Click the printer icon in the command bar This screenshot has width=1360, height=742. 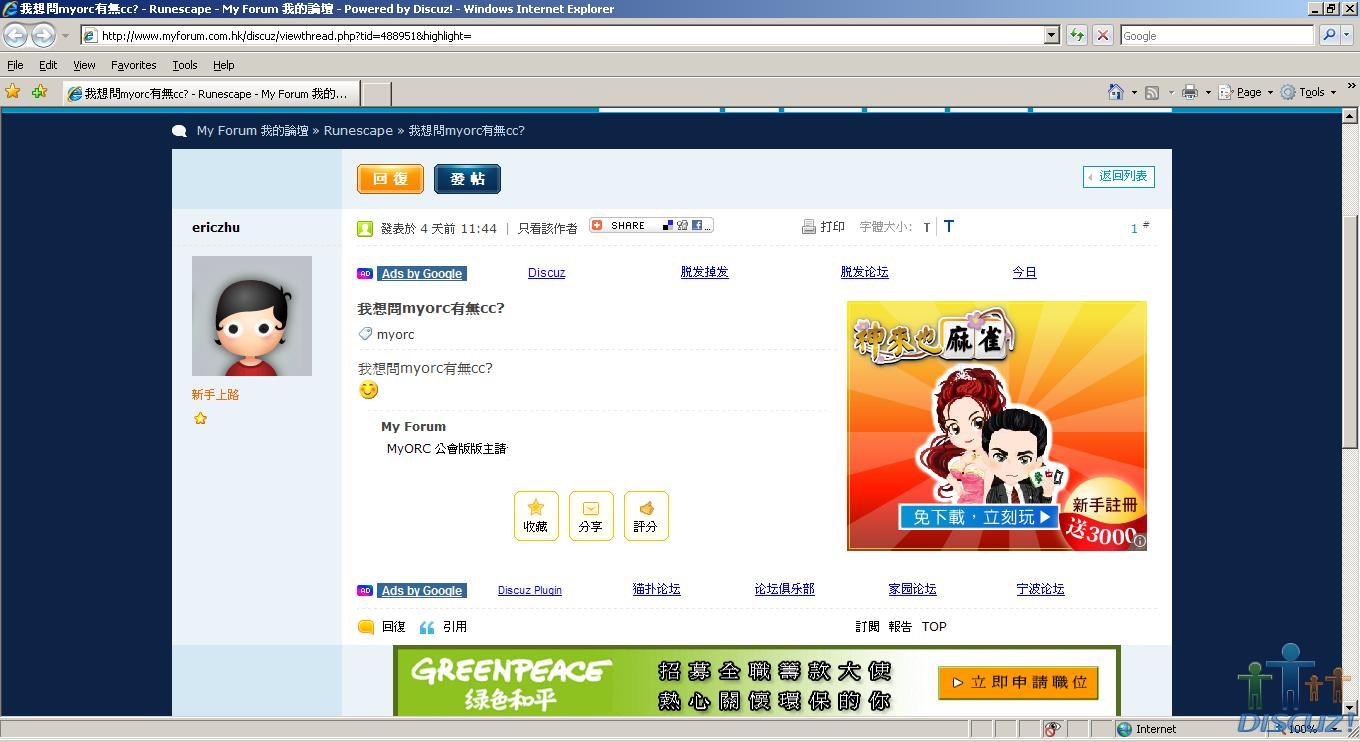(x=1190, y=92)
